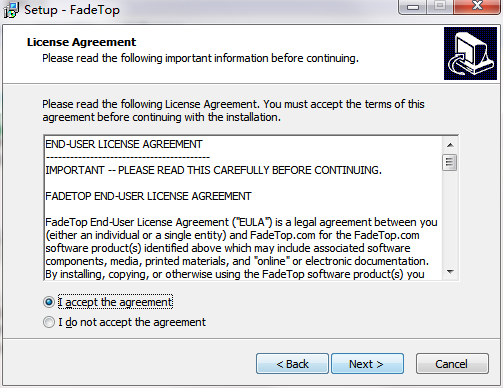This screenshot has height=388, width=503.
Task: Go back with the '< Back' button
Action: [292, 364]
